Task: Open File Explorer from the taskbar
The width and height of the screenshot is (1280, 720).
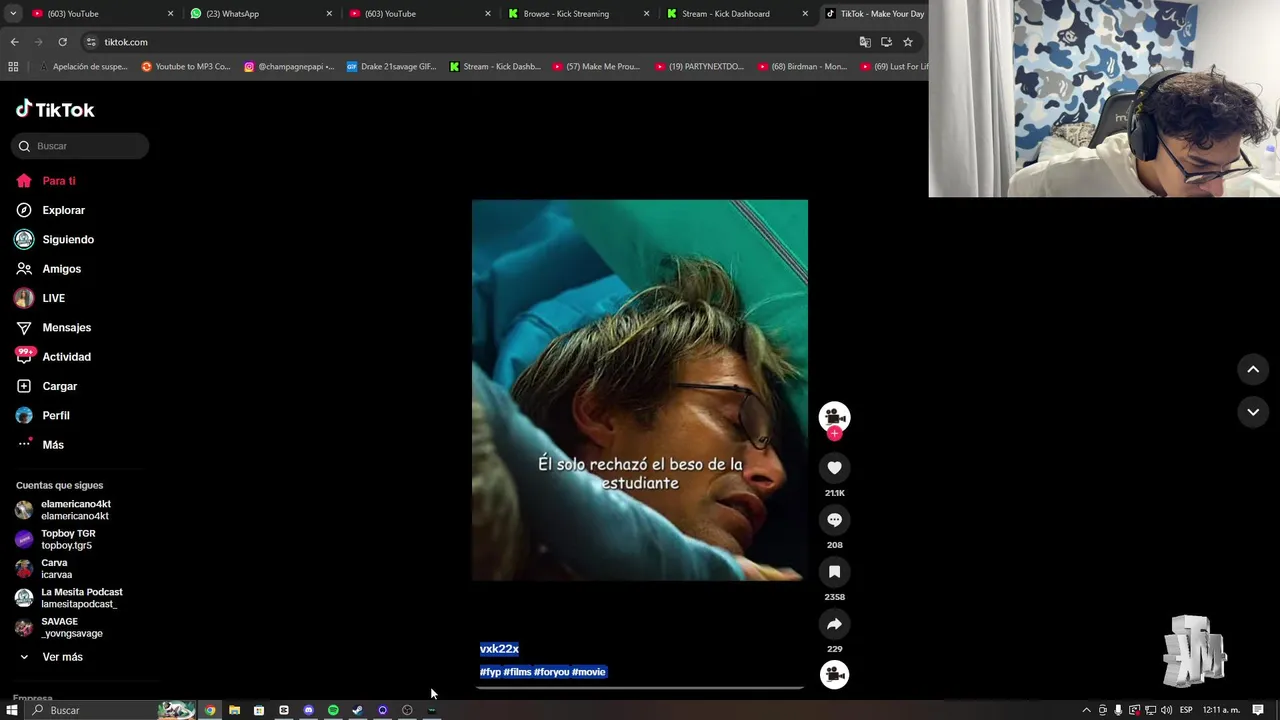Action: [x=234, y=710]
